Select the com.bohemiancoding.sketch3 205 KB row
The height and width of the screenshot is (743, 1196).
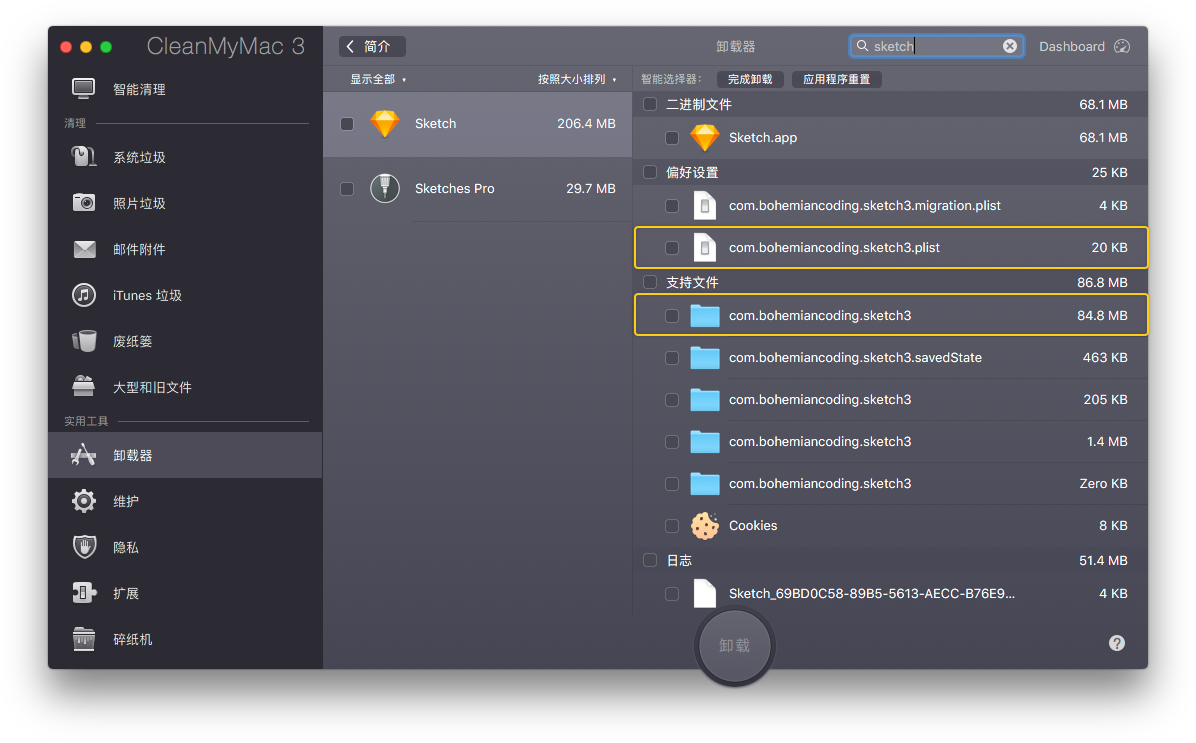click(890, 399)
